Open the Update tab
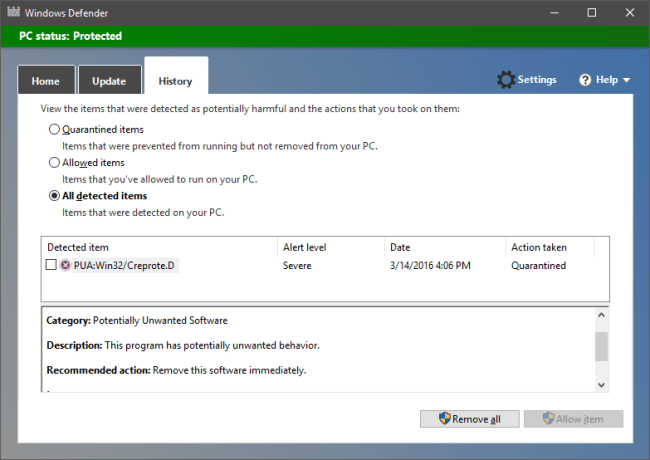The image size is (650, 460). (x=109, y=81)
